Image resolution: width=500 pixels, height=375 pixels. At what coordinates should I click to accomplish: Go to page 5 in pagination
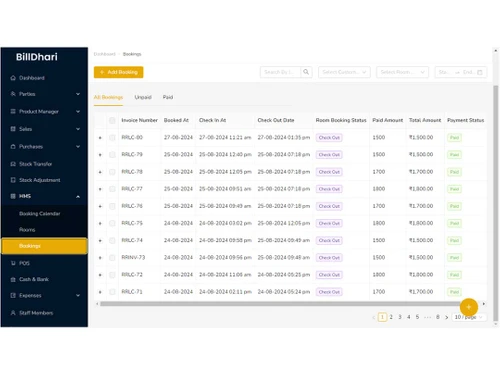(417, 317)
